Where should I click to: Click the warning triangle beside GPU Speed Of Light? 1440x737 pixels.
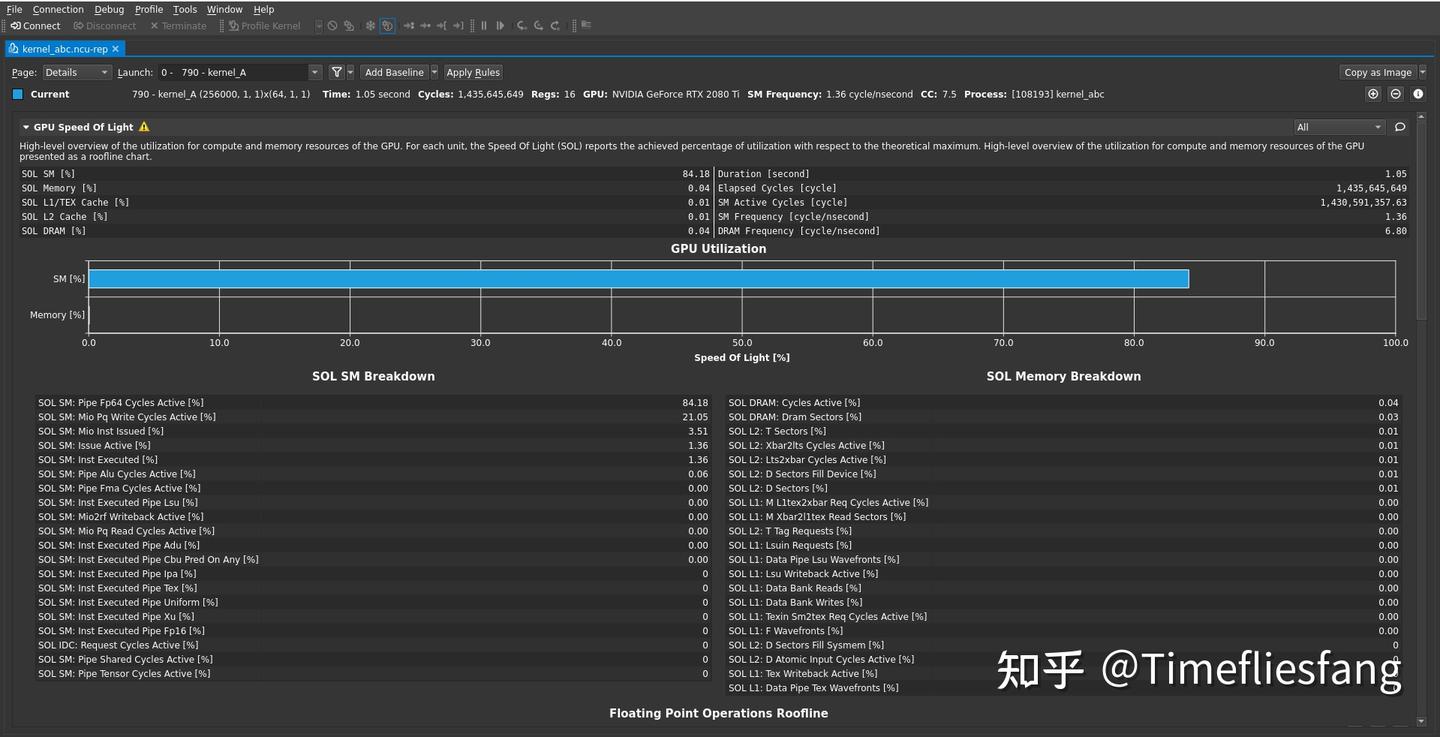point(144,127)
